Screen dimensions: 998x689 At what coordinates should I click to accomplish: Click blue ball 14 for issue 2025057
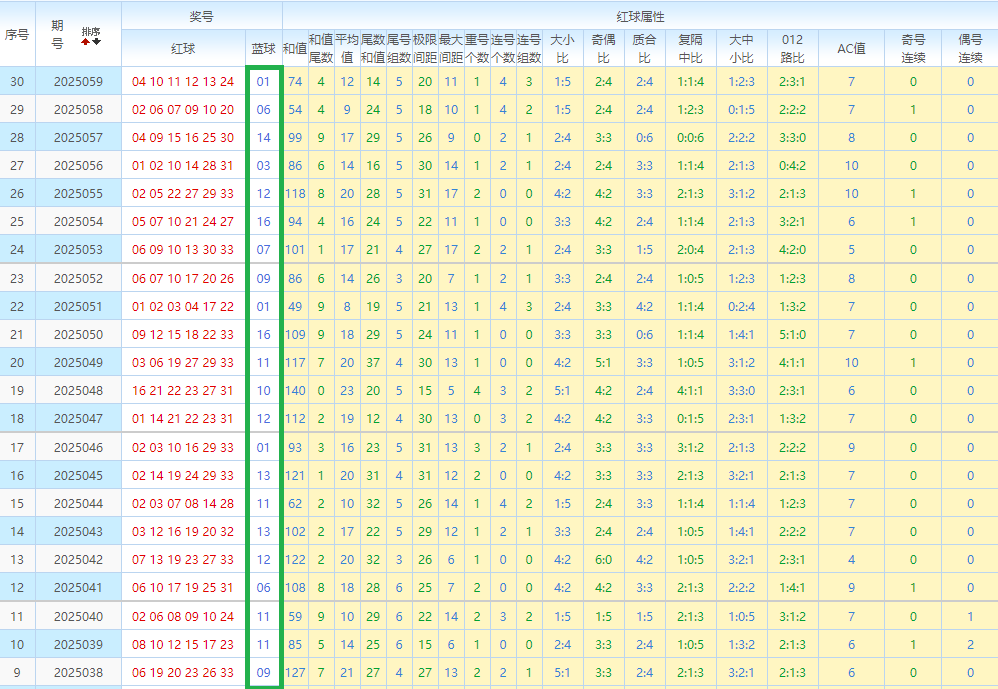264,137
